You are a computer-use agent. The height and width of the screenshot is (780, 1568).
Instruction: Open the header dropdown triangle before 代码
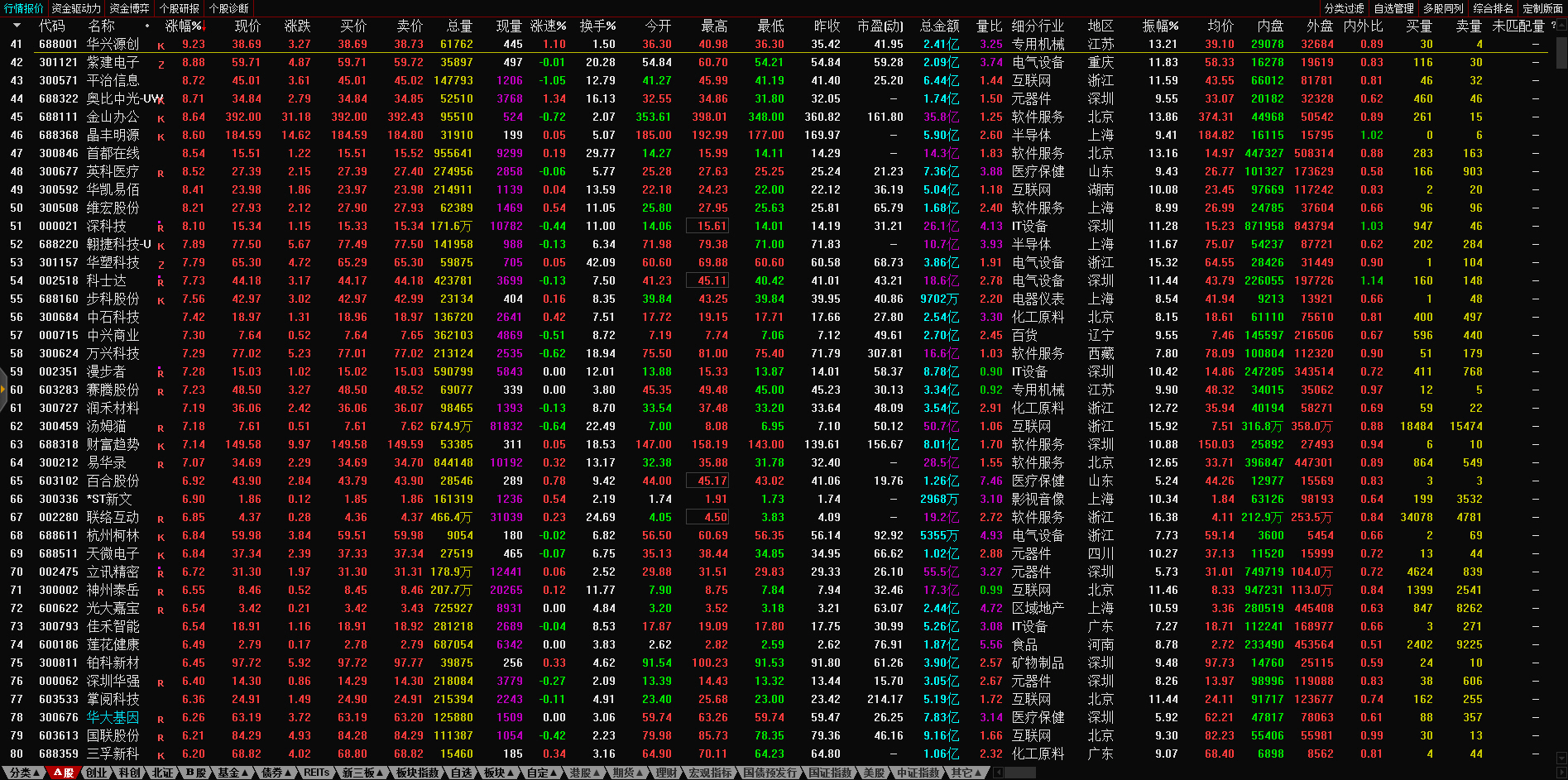coord(17,26)
